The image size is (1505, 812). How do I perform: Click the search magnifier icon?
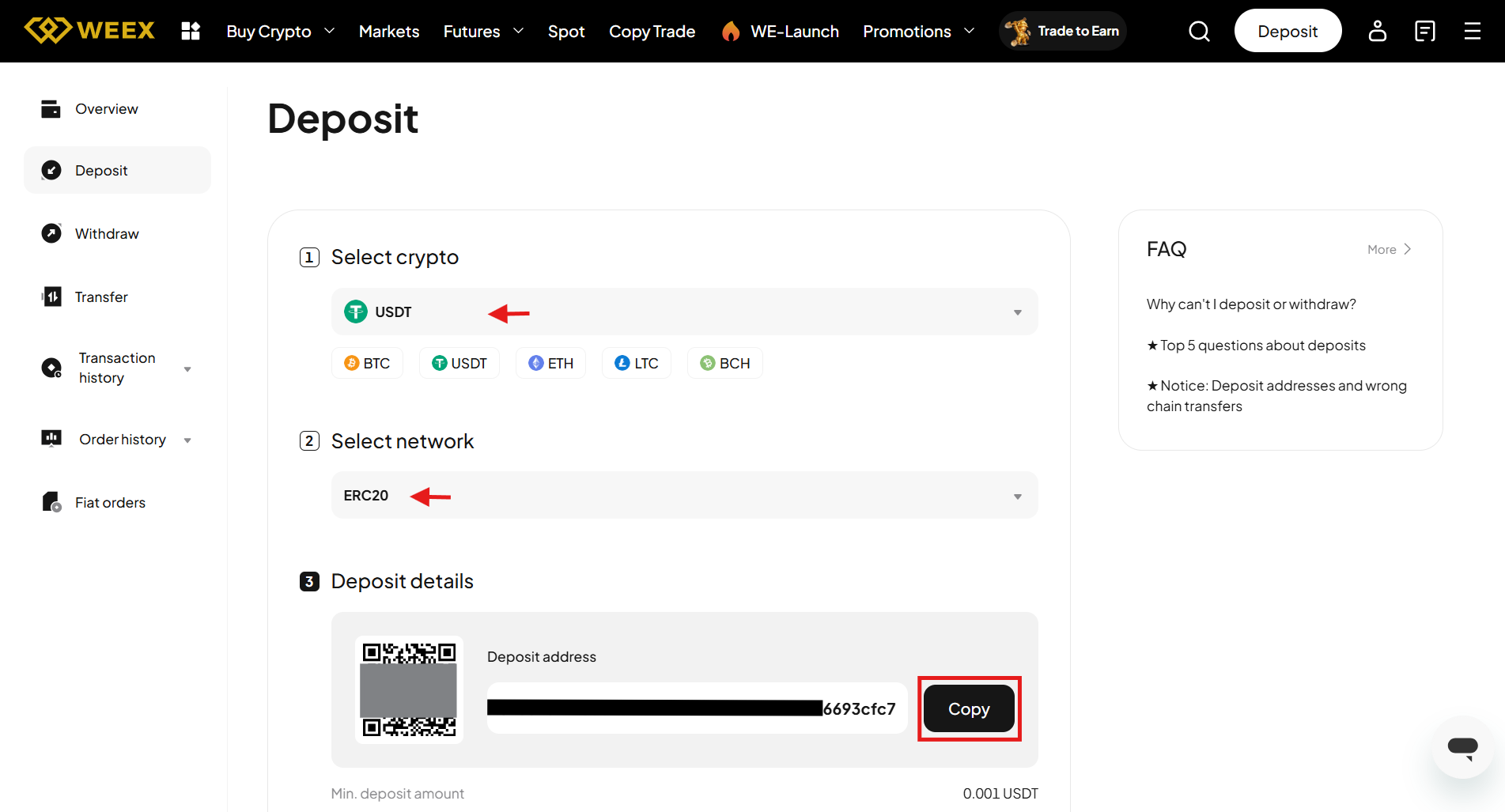pyautogui.click(x=1199, y=31)
